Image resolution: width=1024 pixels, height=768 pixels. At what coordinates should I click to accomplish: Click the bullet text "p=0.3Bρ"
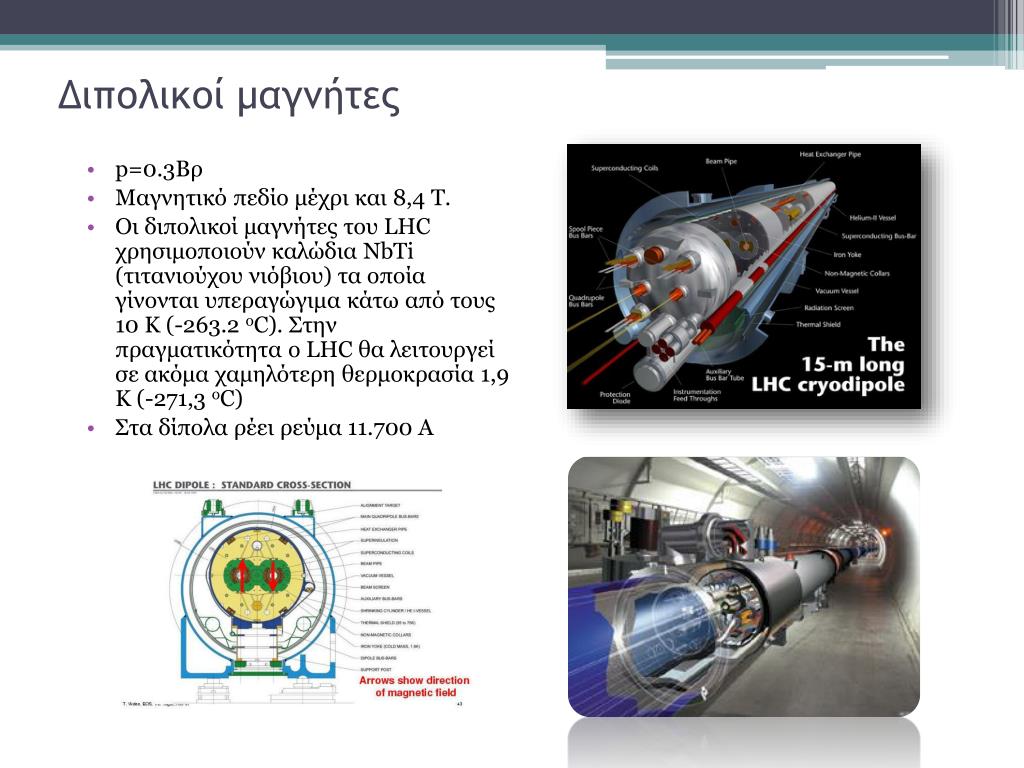[x=159, y=169]
